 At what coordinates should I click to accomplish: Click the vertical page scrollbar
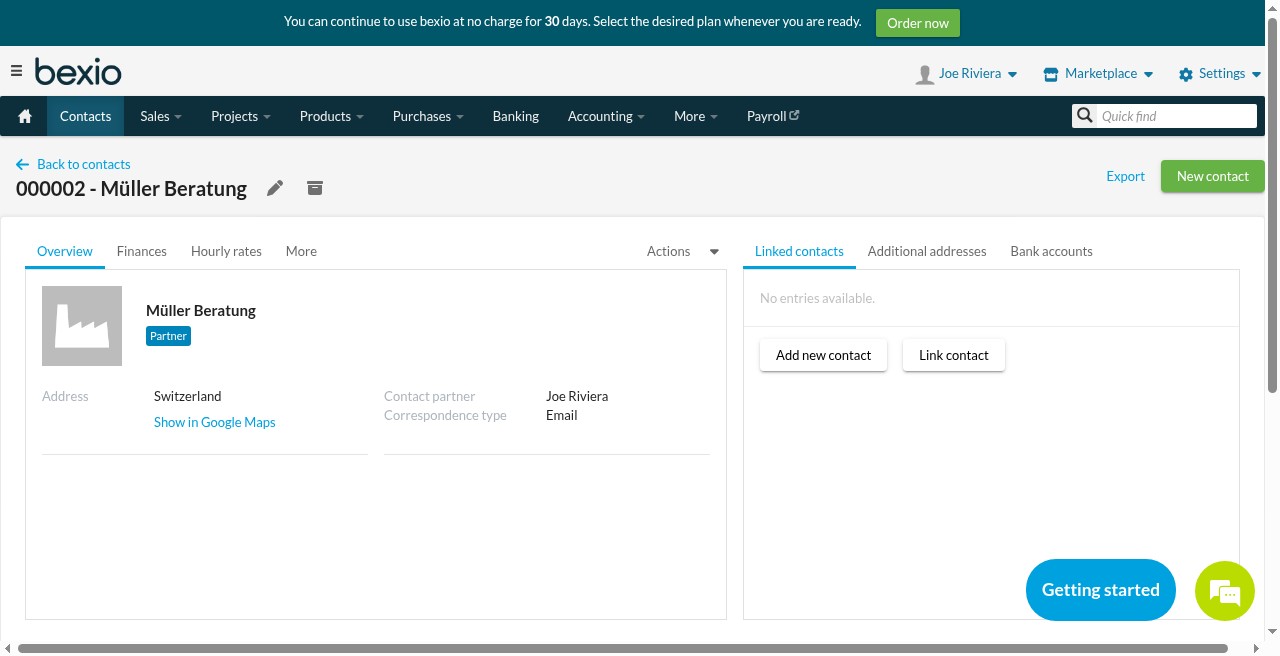click(1273, 205)
